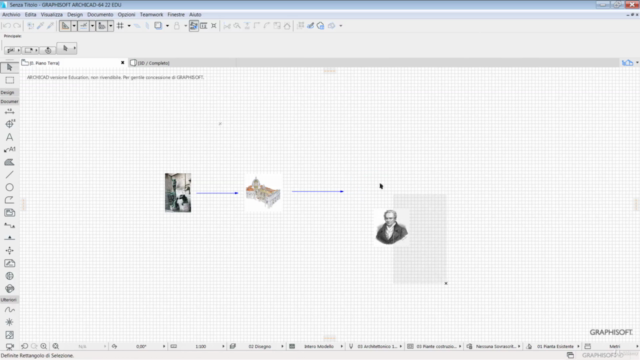Viewport: 640px width, 360px height.
Task: Select the Circle/Arc tool
Action: [x=9, y=187]
